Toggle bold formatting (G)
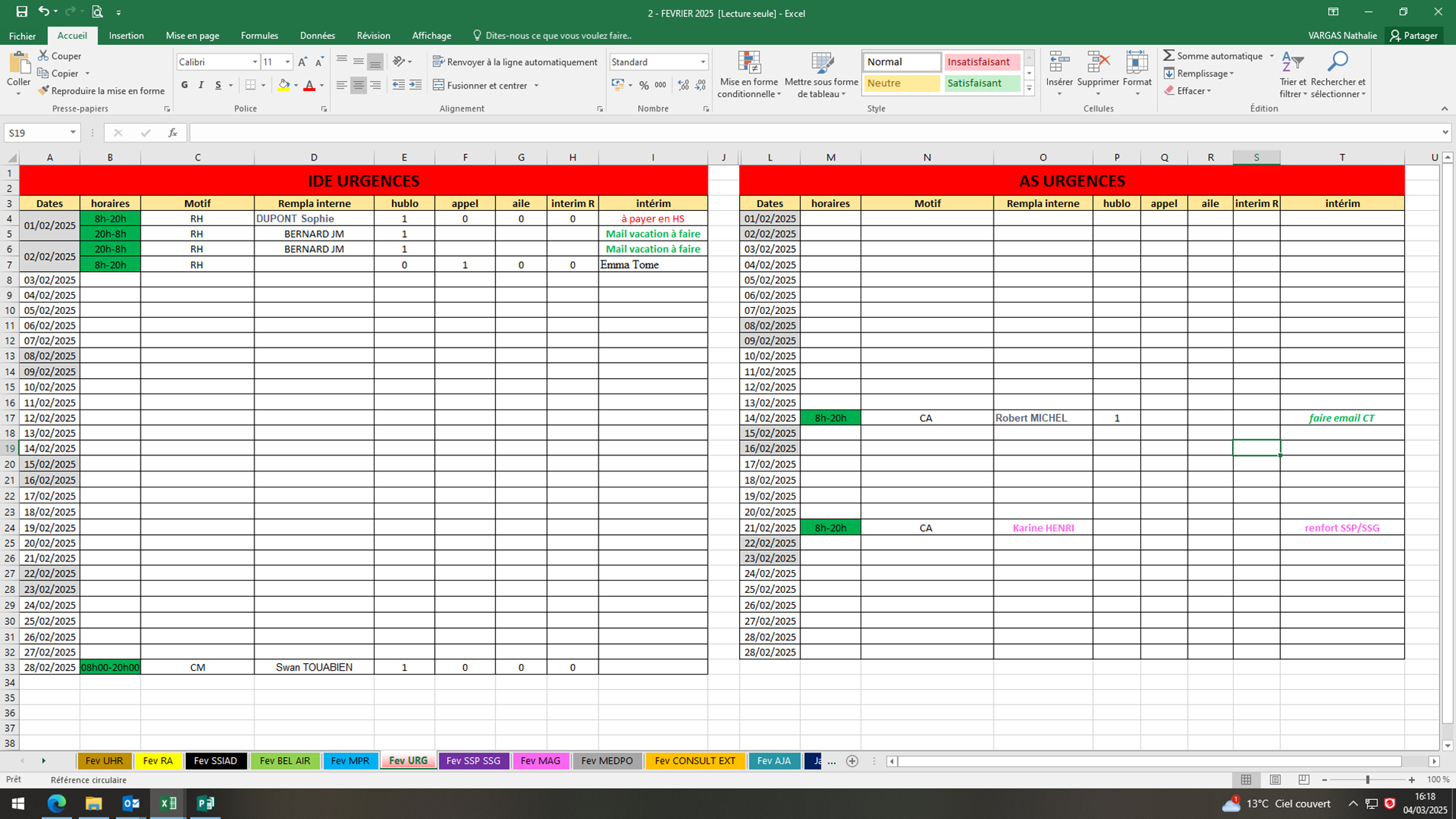 pyautogui.click(x=184, y=86)
